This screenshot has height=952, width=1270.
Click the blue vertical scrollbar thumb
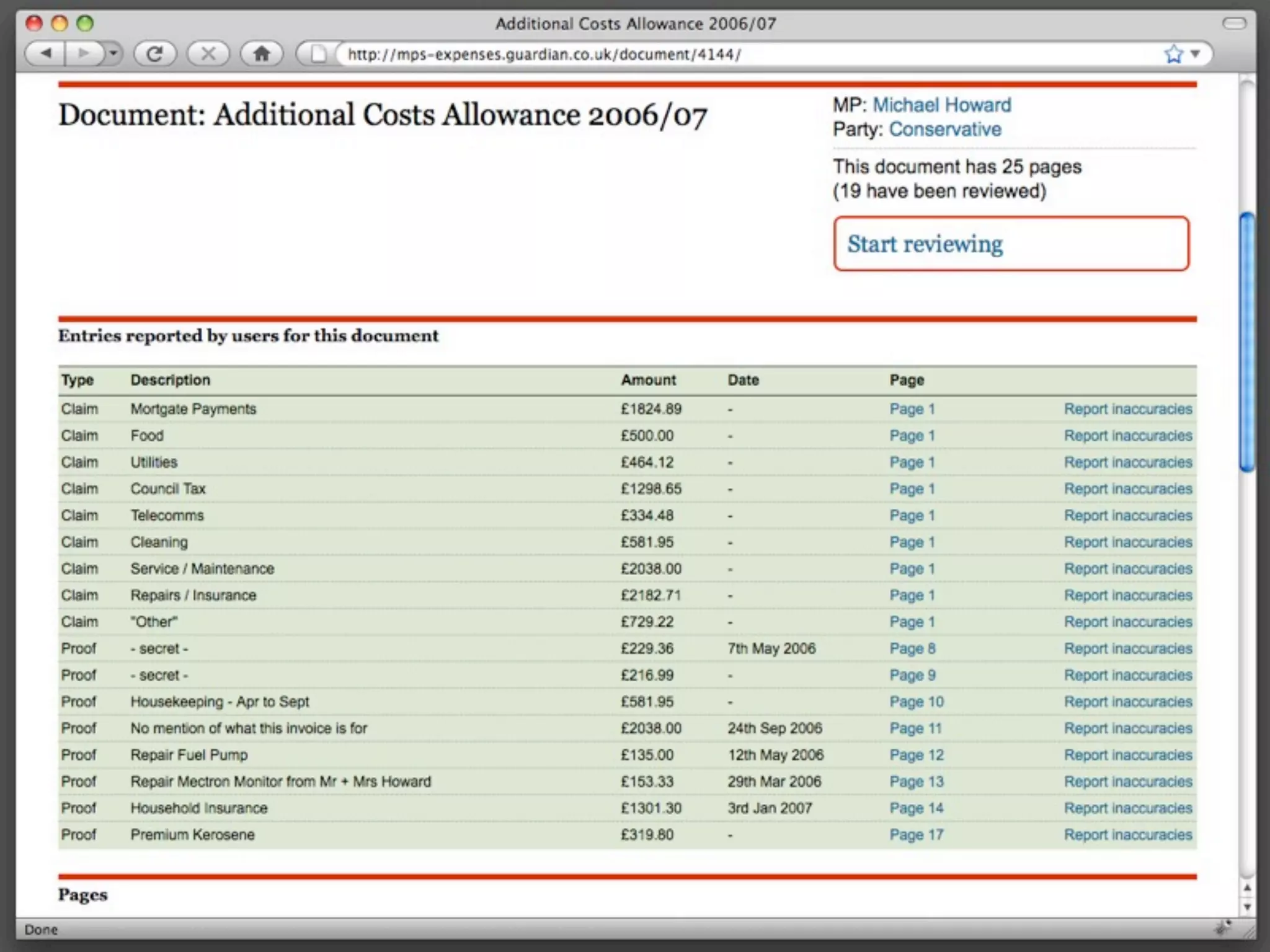click(1246, 341)
